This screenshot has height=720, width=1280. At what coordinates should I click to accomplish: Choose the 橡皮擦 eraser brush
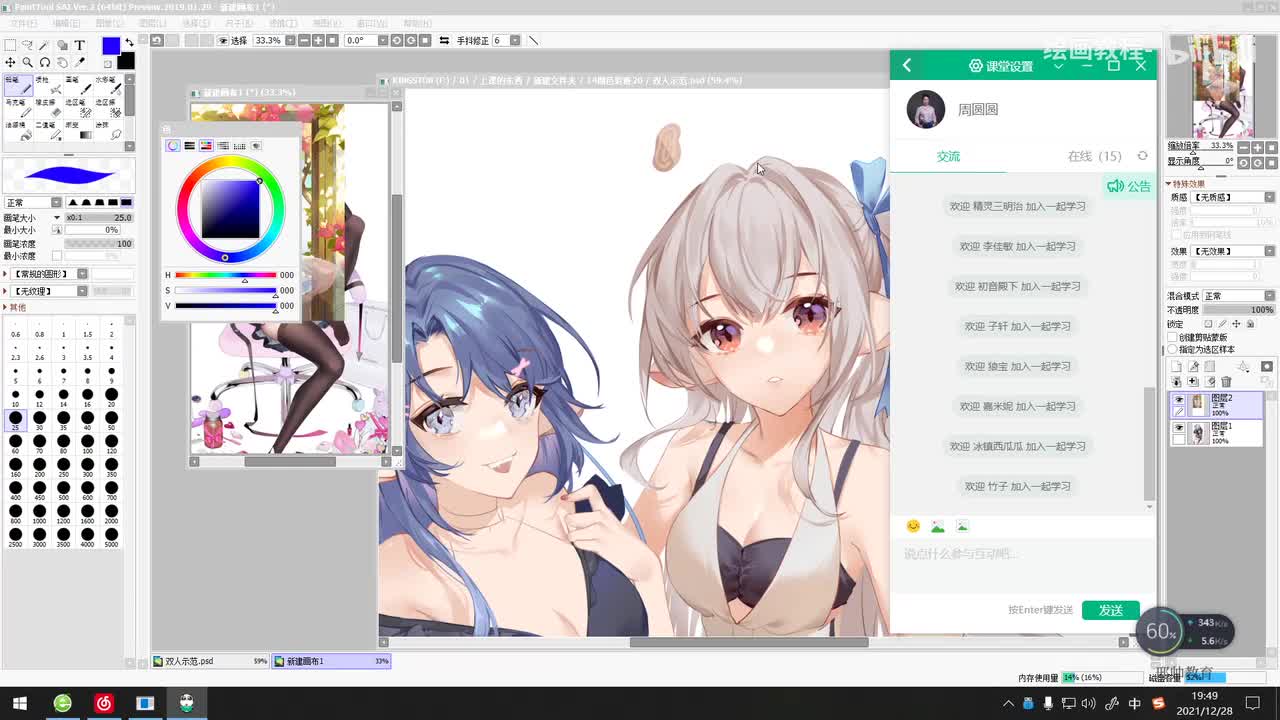(x=48, y=108)
